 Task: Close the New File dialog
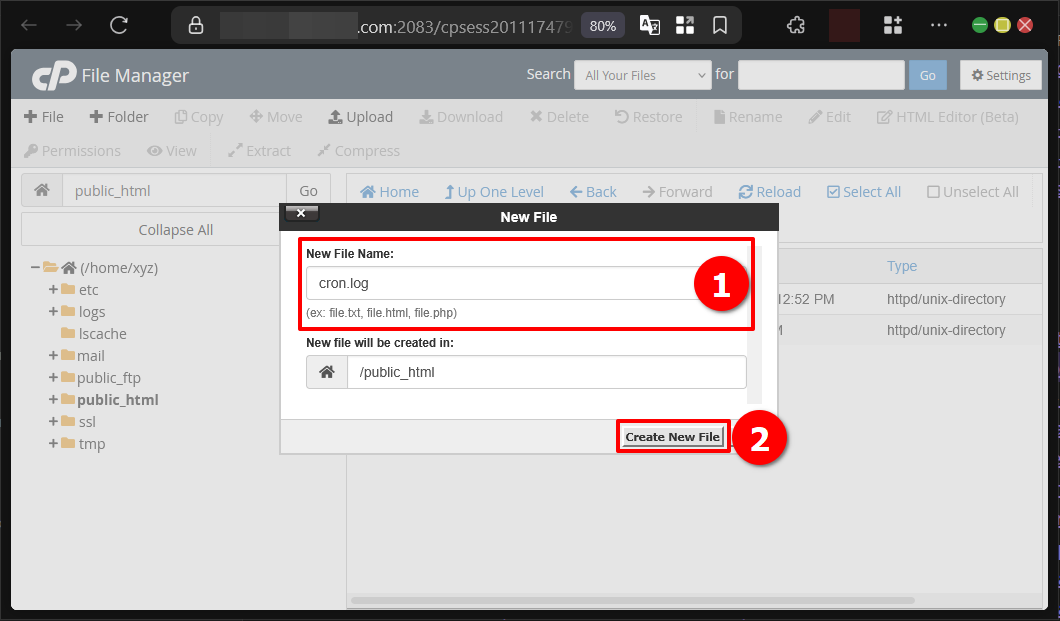(301, 213)
